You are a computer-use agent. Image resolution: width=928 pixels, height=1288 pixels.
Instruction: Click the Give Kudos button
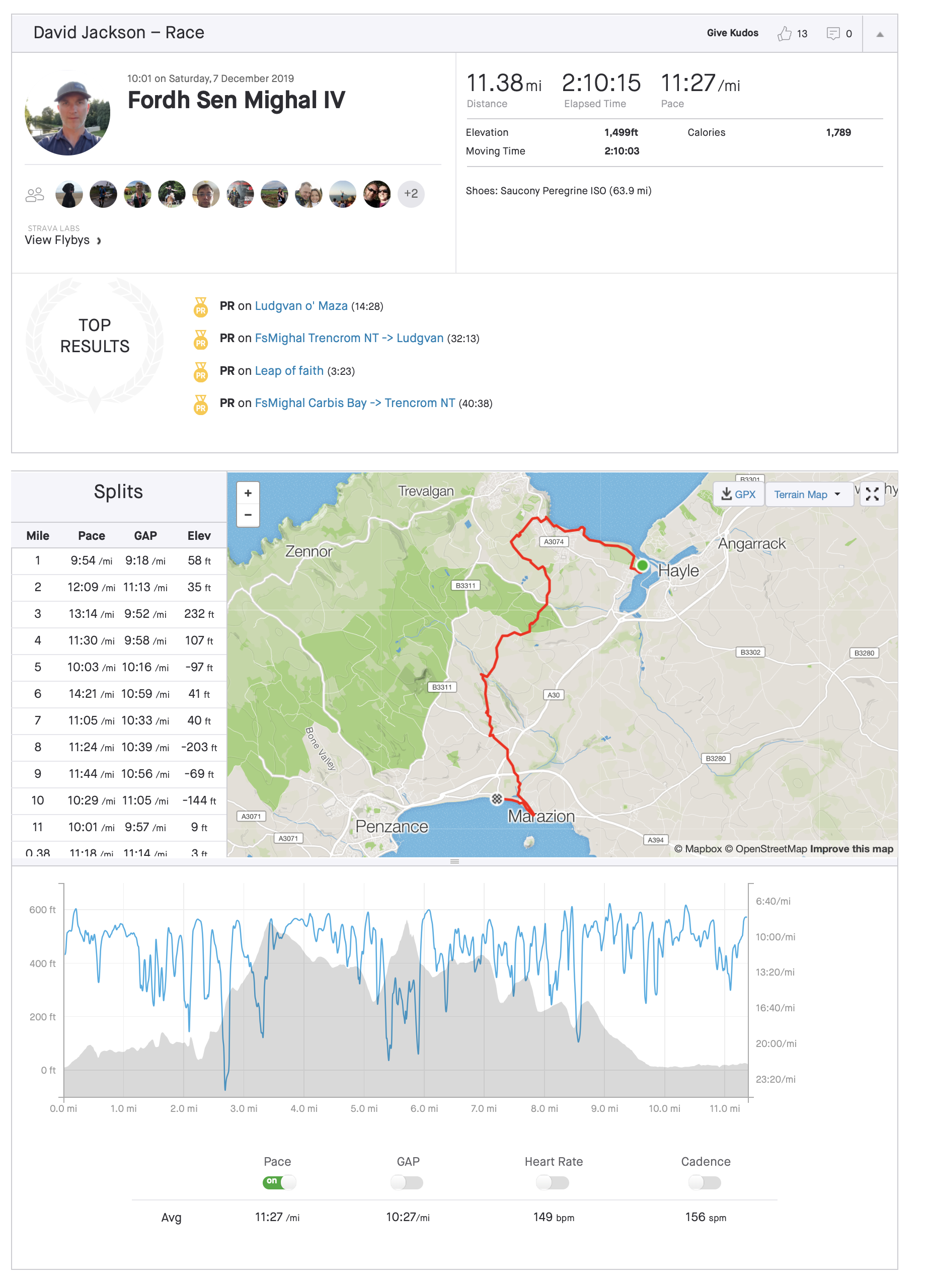point(732,33)
